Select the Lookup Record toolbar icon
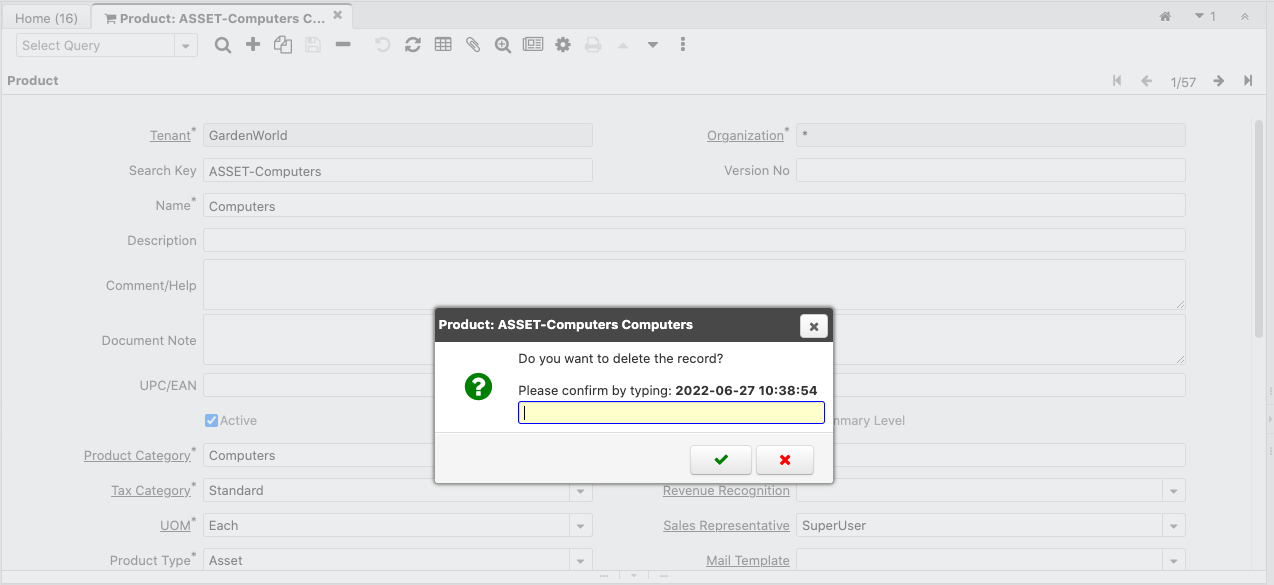The width and height of the screenshot is (1274, 585). point(222,44)
